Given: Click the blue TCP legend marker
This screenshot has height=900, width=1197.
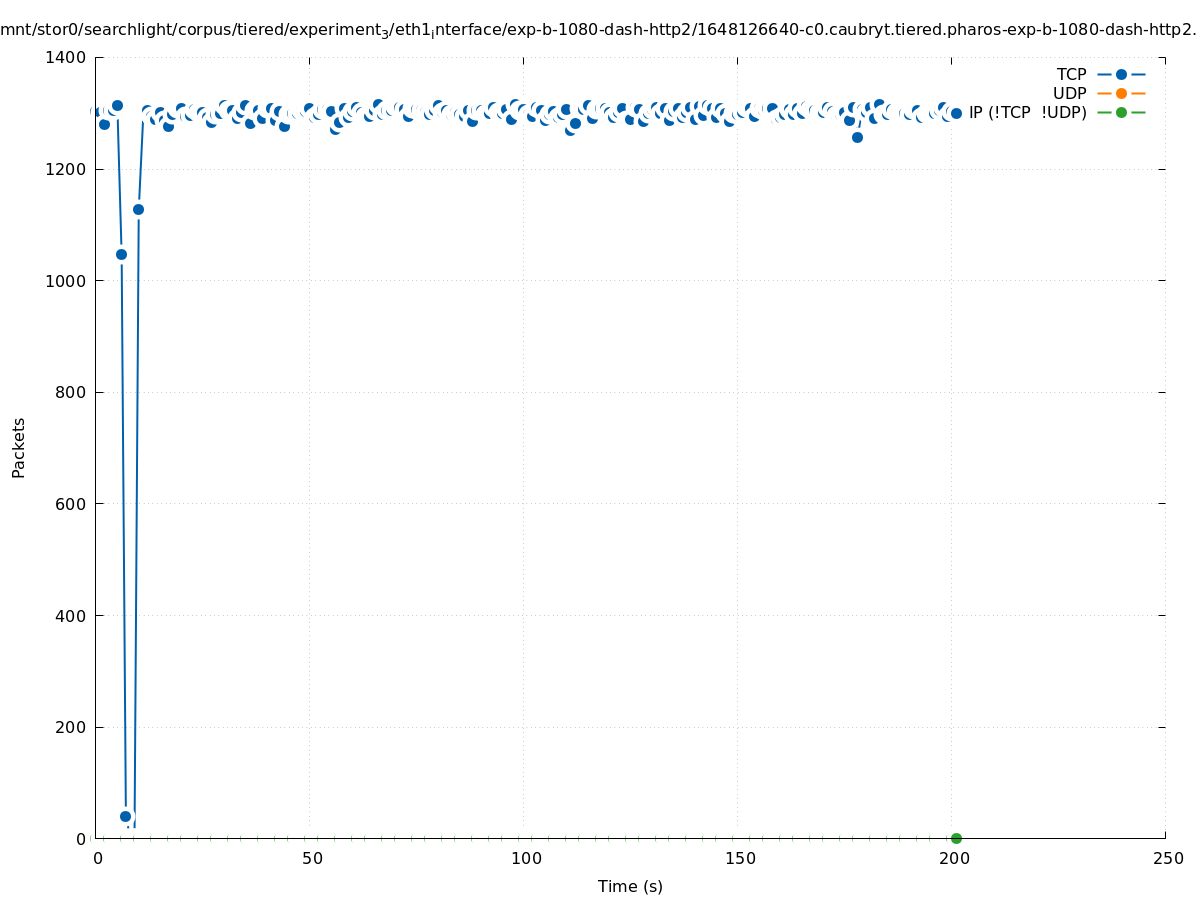Looking at the screenshot, I should tap(1121, 74).
